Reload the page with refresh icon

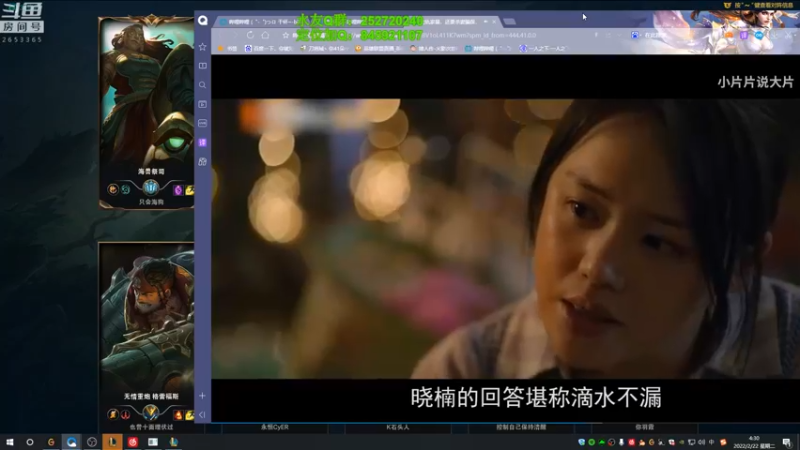pos(250,35)
